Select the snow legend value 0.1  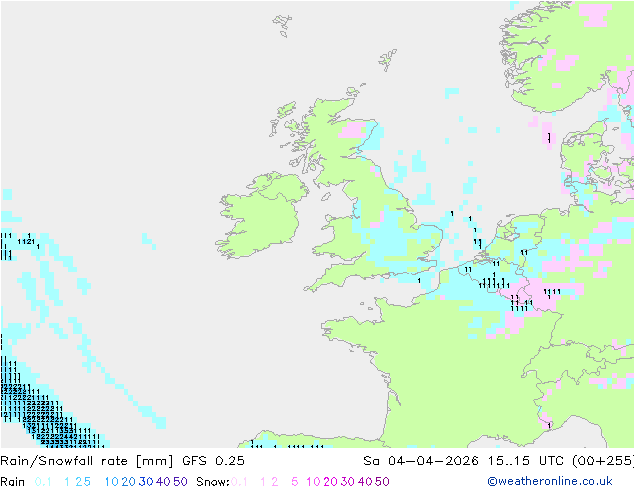tap(239, 482)
